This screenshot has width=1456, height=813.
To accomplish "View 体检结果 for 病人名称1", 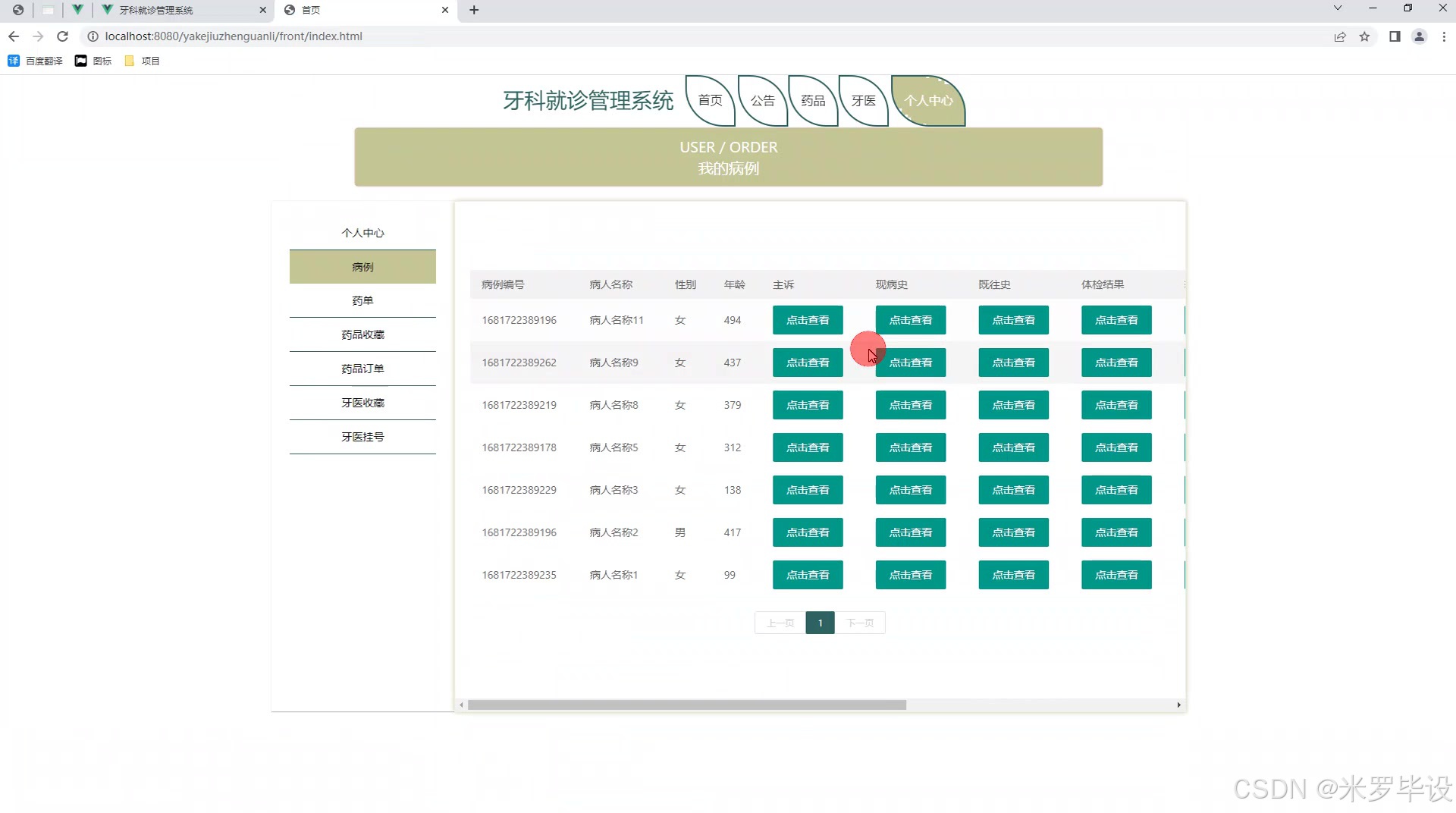I will 1116,575.
